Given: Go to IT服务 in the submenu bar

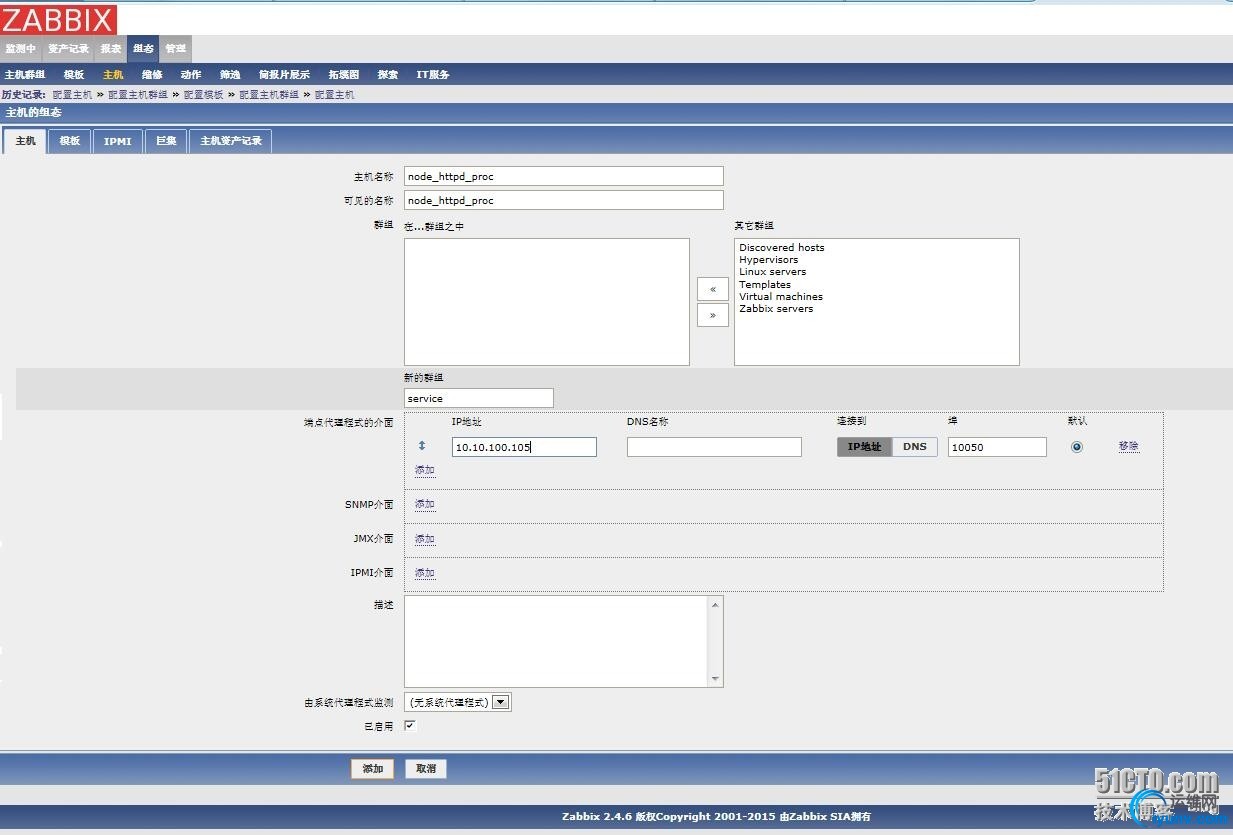Looking at the screenshot, I should 433,75.
